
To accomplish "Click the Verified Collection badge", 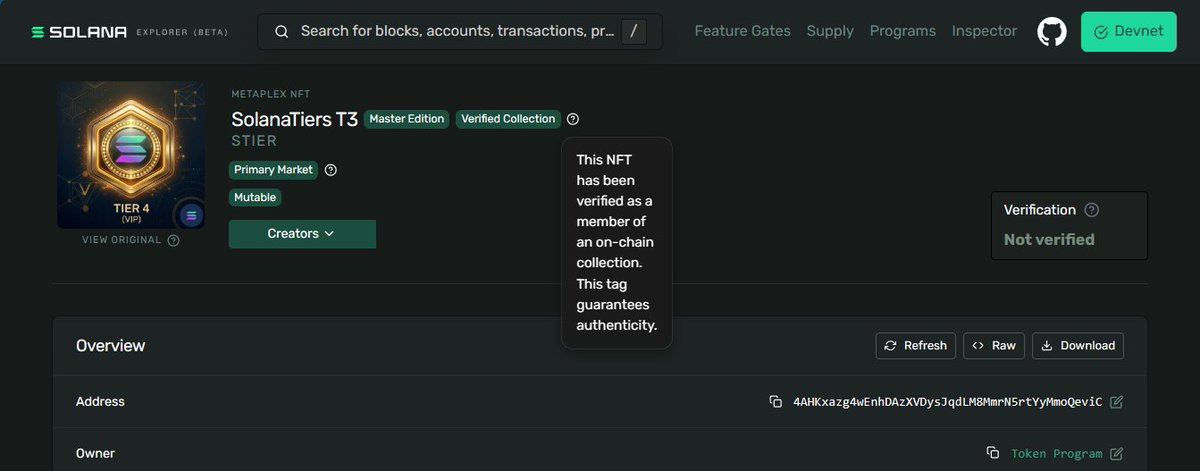I will coord(508,119).
